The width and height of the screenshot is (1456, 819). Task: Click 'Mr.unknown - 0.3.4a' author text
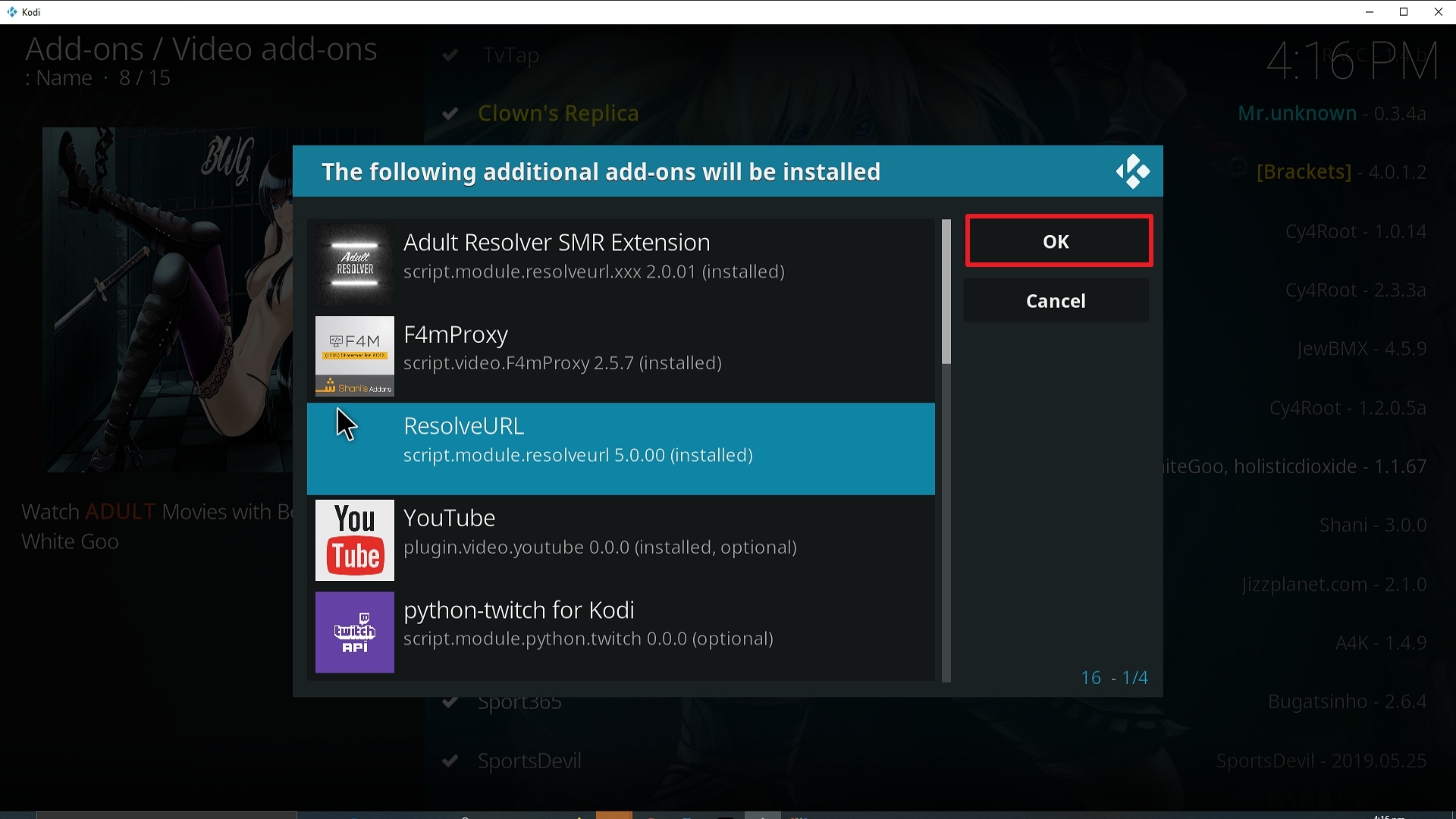coord(1332,114)
